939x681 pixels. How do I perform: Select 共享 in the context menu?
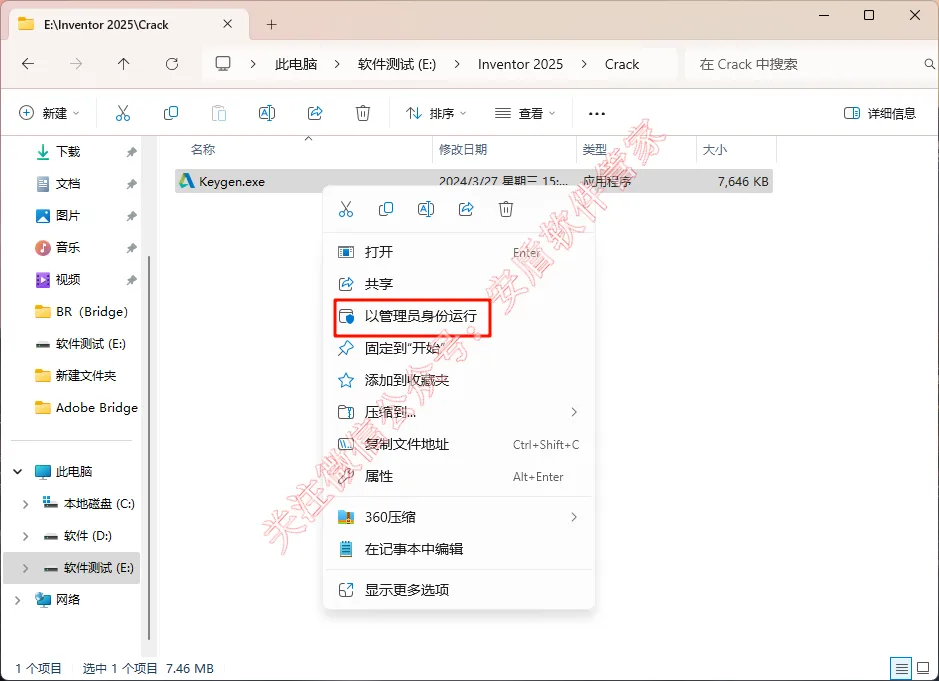point(459,284)
